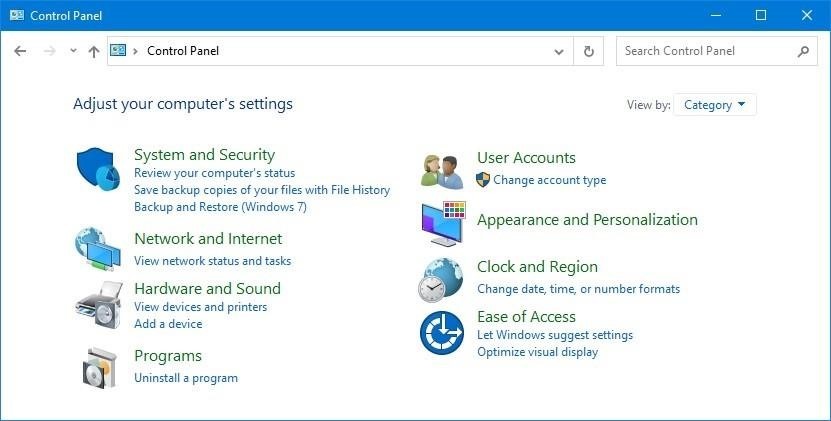Image resolution: width=831 pixels, height=421 pixels.
Task: Click Change date, time, or number formats
Action: pyautogui.click(x=578, y=289)
